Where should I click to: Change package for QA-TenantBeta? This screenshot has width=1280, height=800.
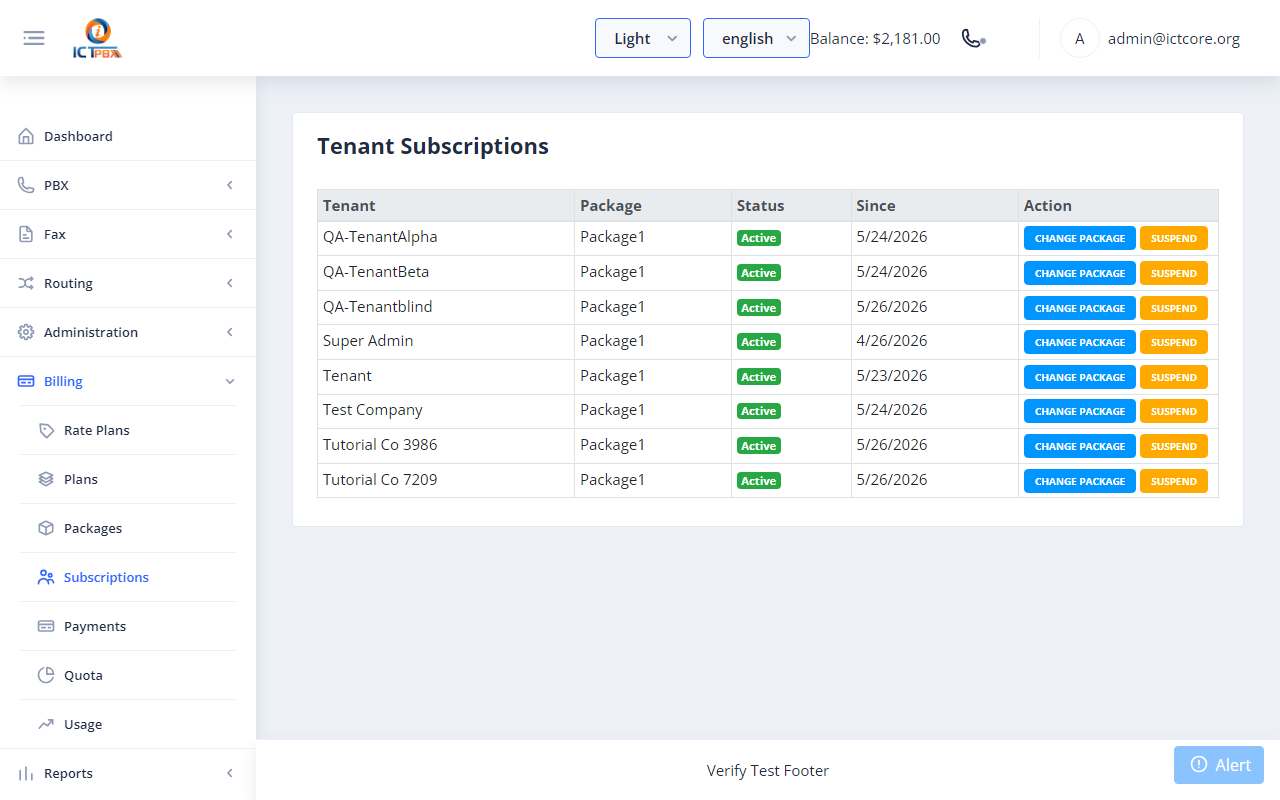tap(1080, 273)
